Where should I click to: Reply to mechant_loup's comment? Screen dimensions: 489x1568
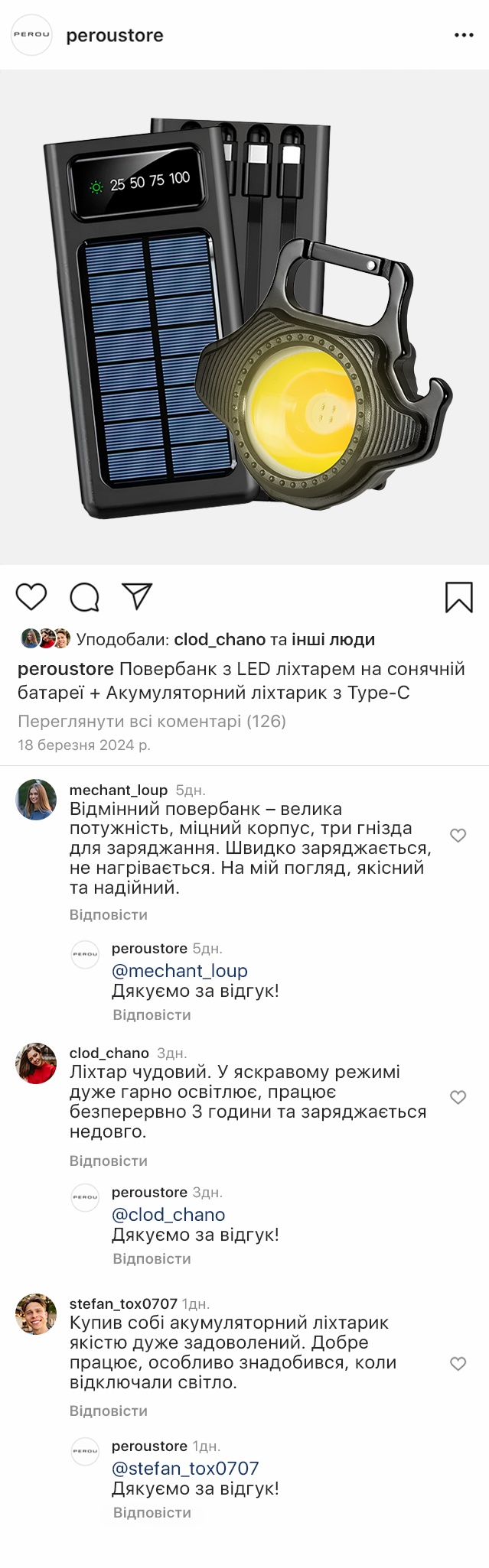click(109, 914)
